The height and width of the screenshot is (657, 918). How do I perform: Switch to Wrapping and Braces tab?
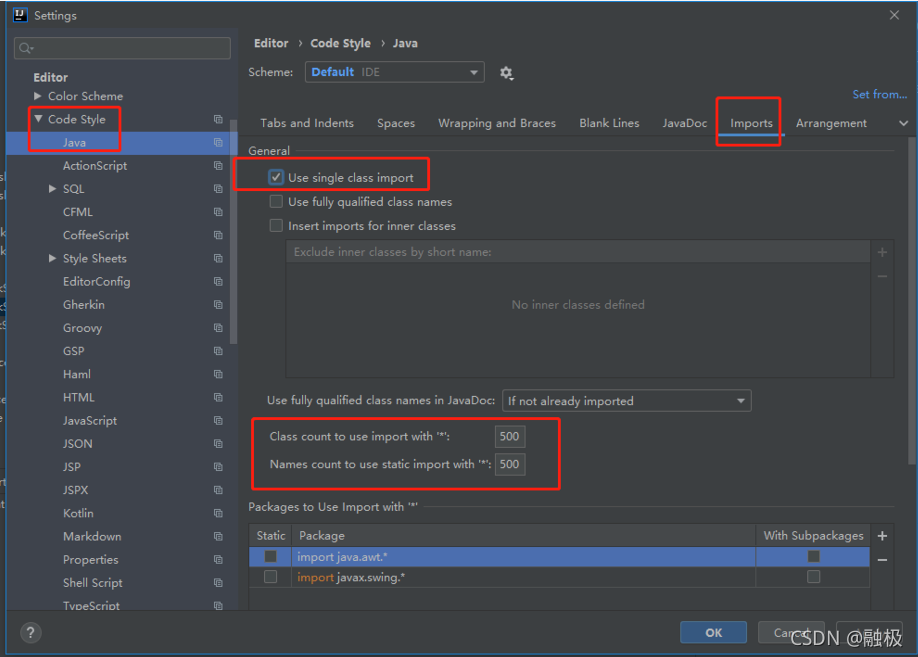point(496,124)
